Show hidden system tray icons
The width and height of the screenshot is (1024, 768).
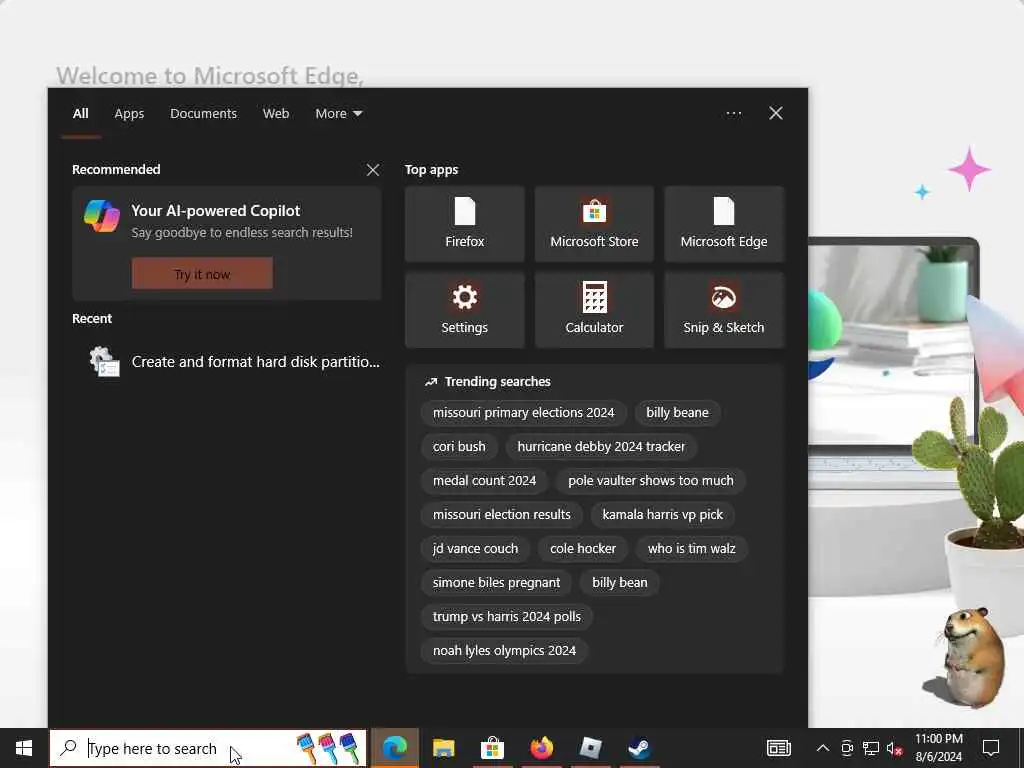(x=823, y=748)
